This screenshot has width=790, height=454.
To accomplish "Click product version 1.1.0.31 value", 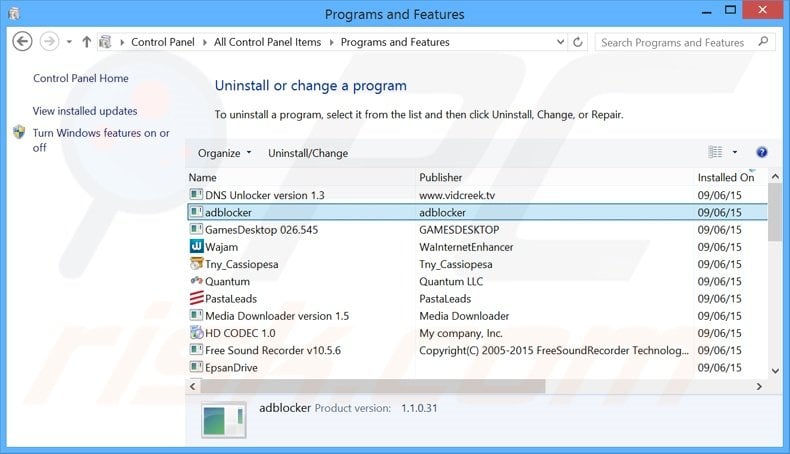I will [419, 408].
